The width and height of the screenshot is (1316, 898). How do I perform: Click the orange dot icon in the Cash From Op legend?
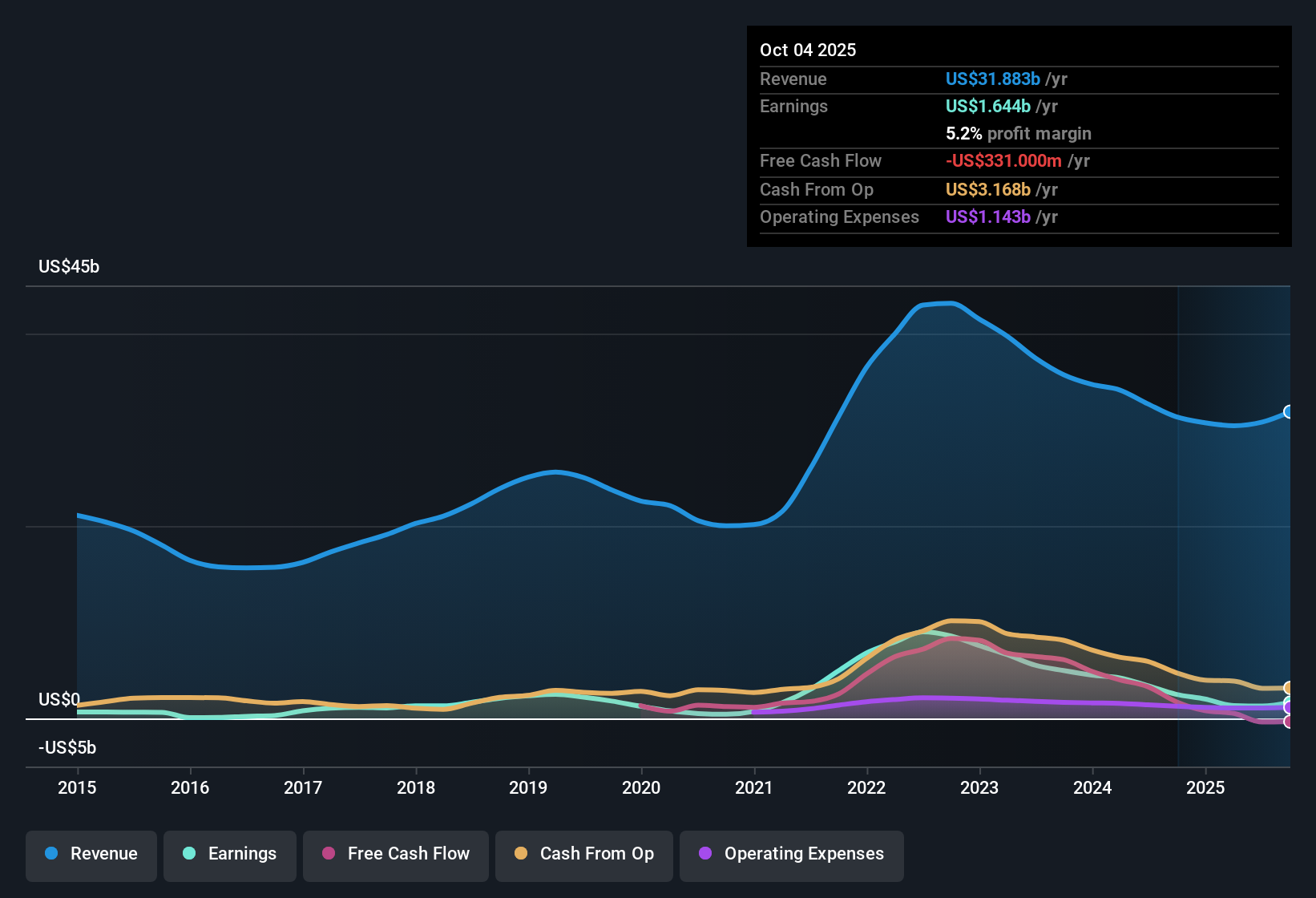(x=520, y=855)
